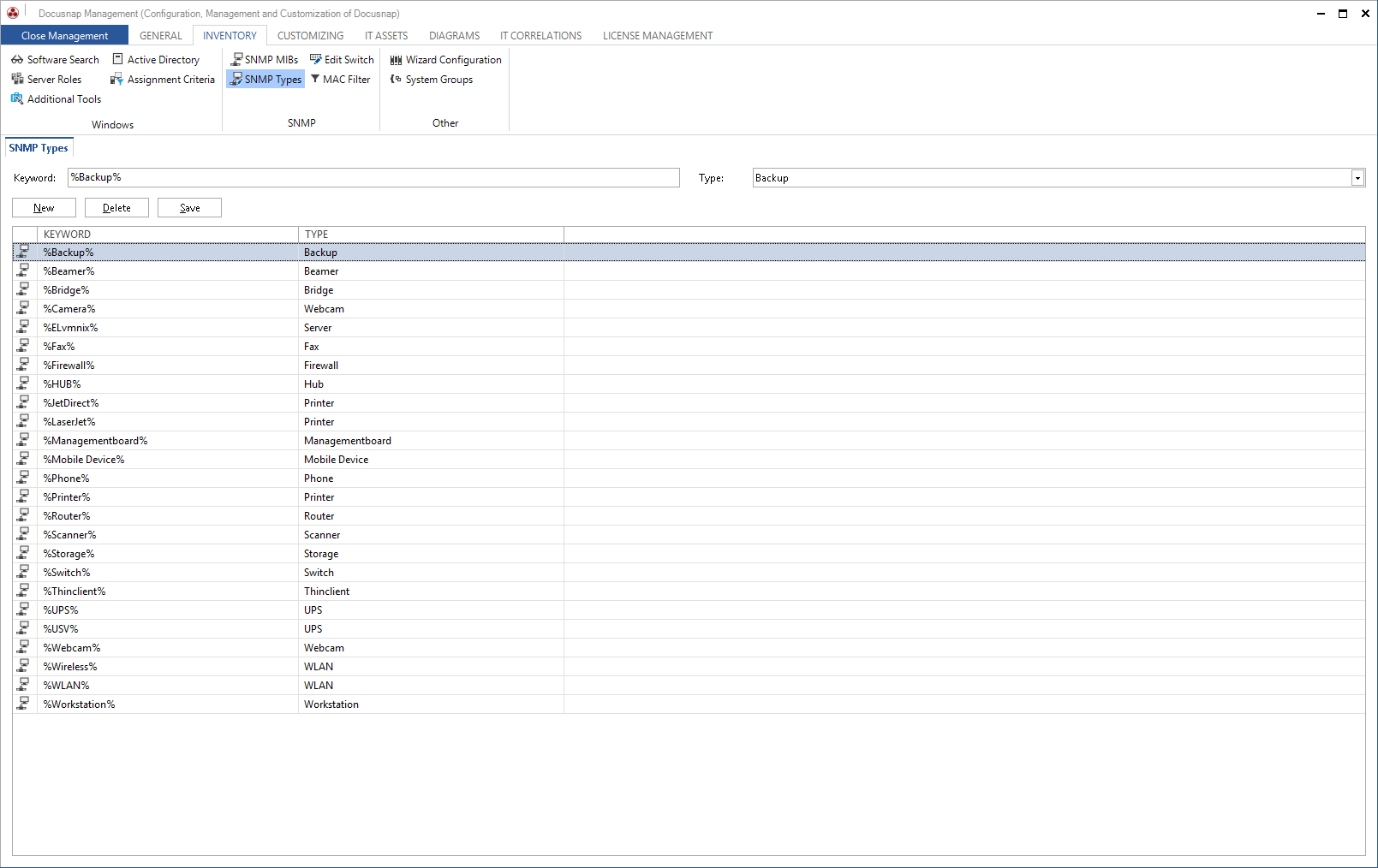This screenshot has height=868, width=1378.
Task: Switch to the INVENTORY ribbon tab
Action: tap(230, 36)
